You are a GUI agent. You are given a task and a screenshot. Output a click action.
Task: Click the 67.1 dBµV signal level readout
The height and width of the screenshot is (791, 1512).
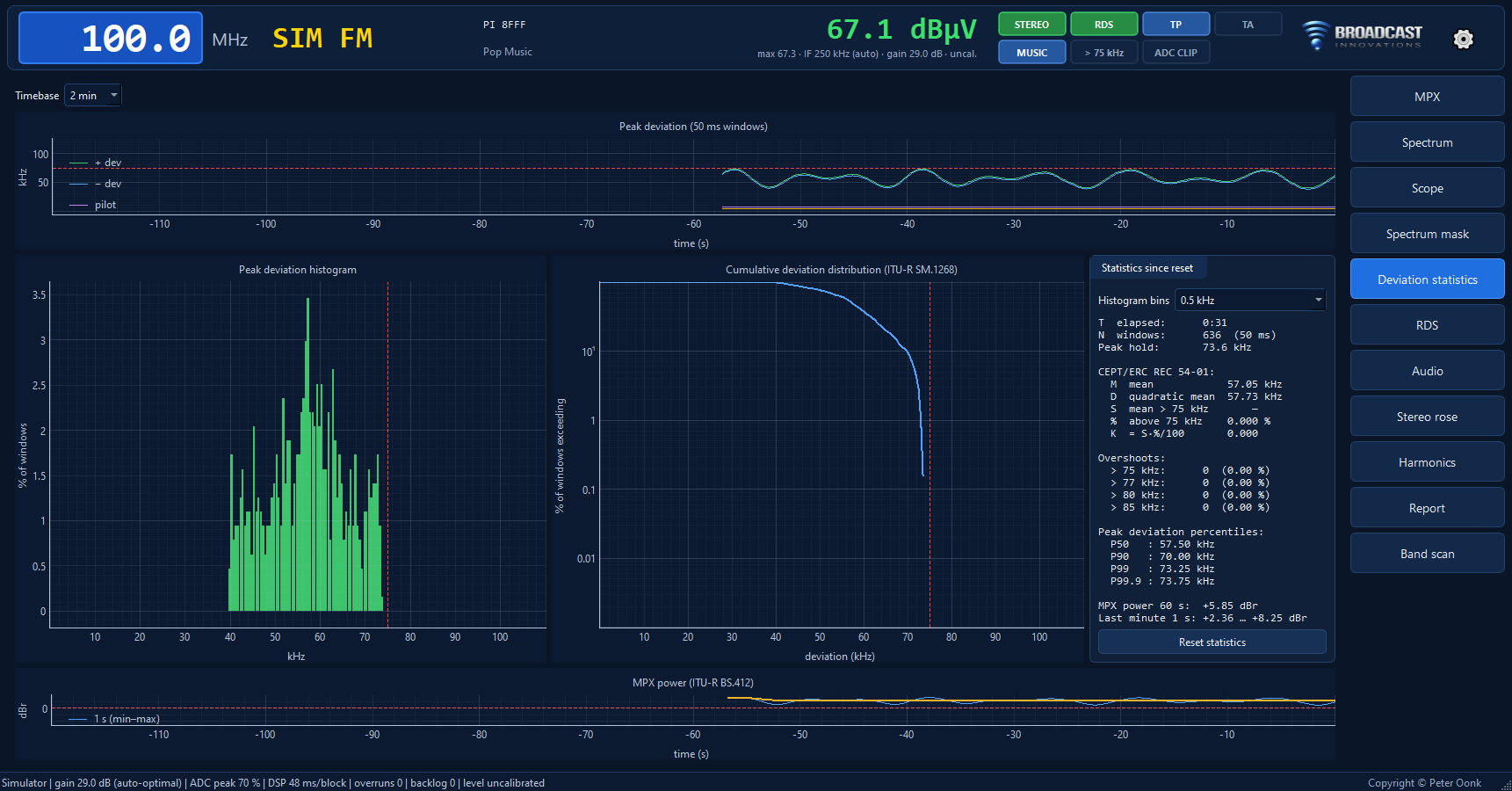pos(901,30)
